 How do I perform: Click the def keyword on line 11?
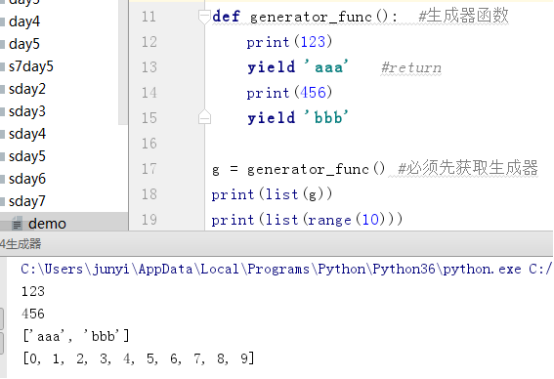click(226, 16)
